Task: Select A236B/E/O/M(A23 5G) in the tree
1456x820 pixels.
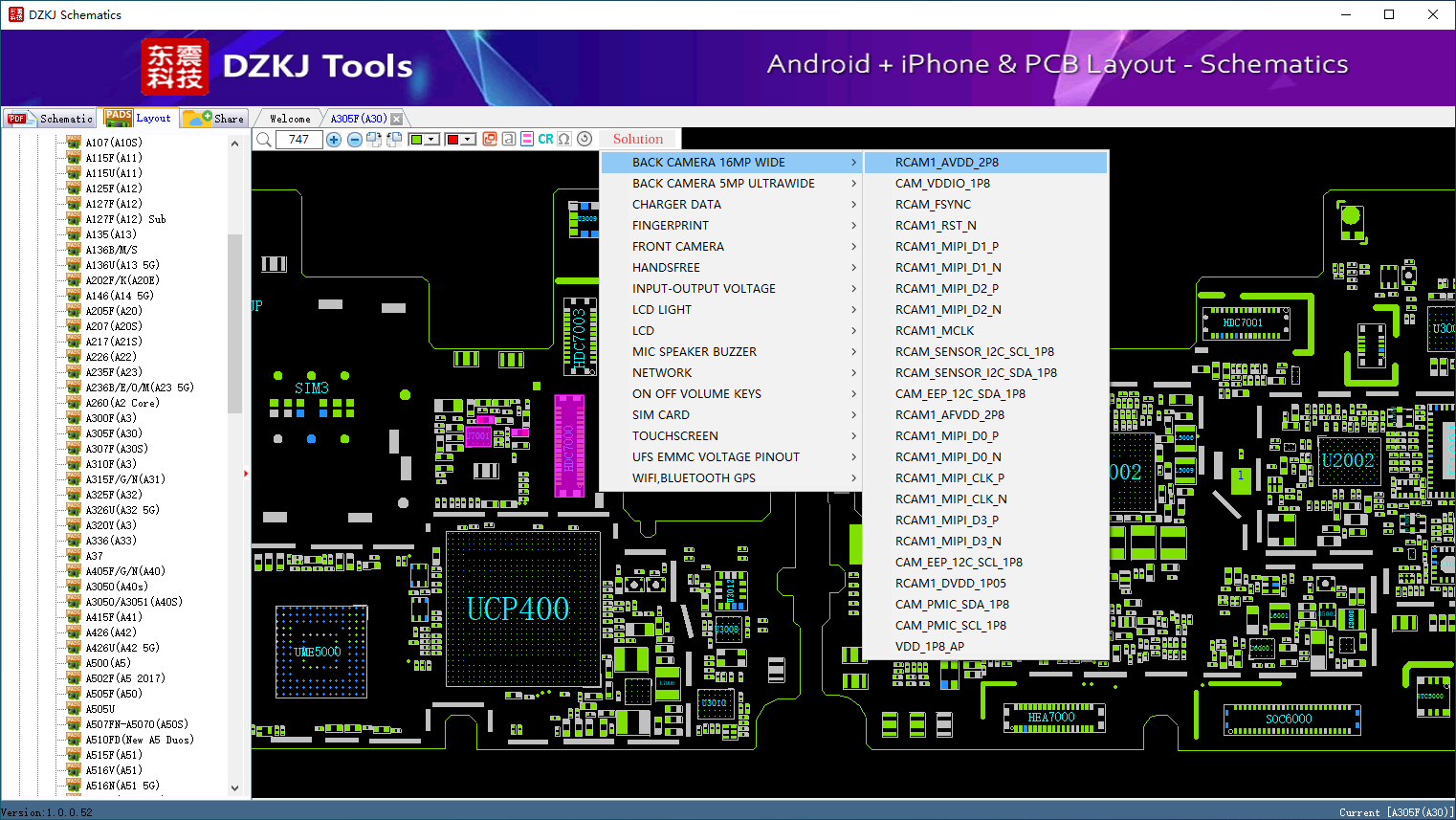Action: tap(140, 388)
